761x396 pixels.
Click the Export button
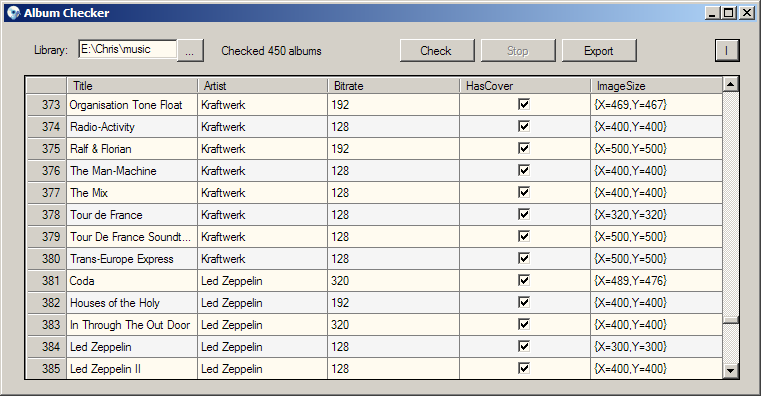click(599, 50)
